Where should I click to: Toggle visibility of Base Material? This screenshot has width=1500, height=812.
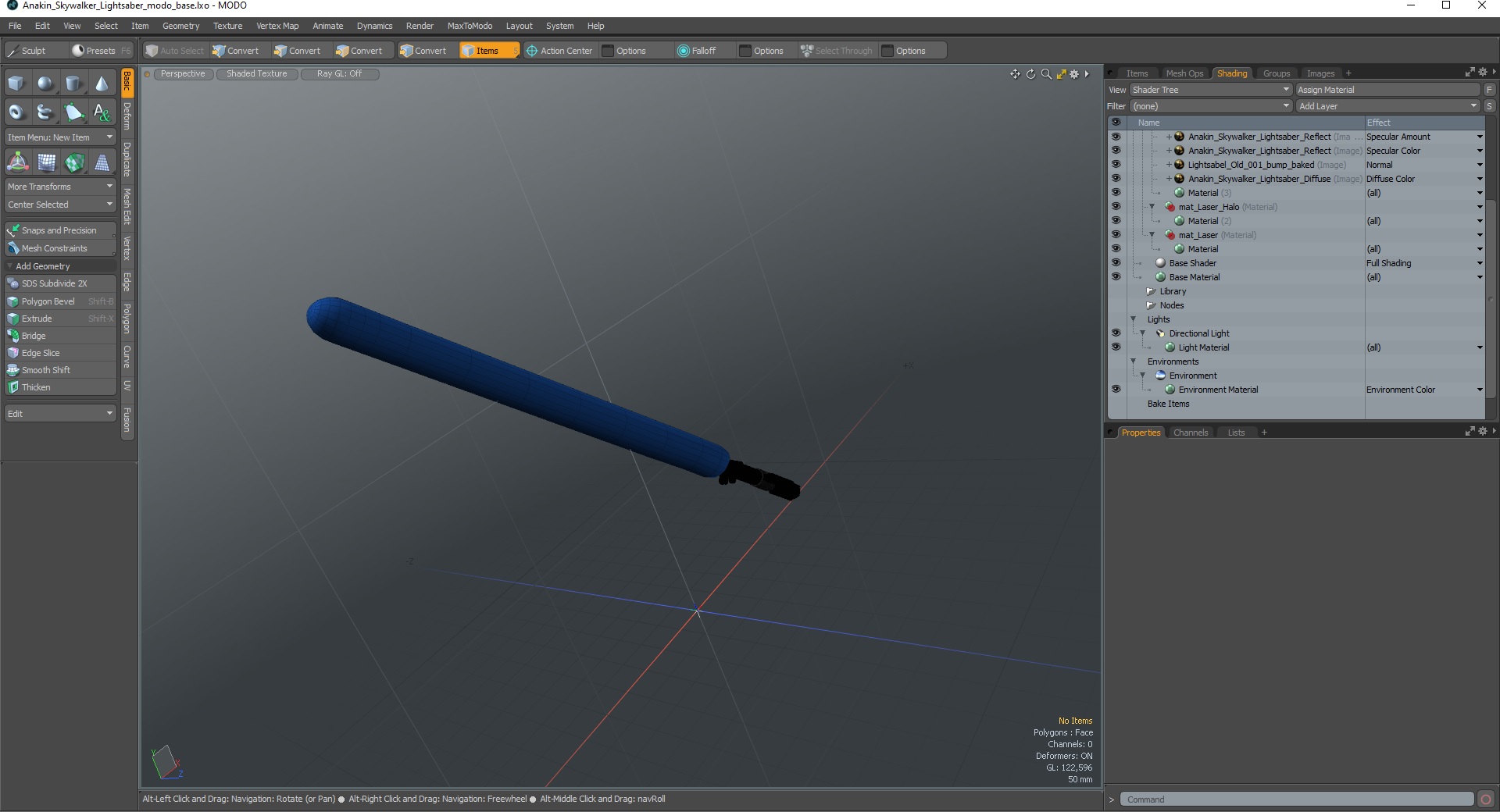click(1116, 277)
